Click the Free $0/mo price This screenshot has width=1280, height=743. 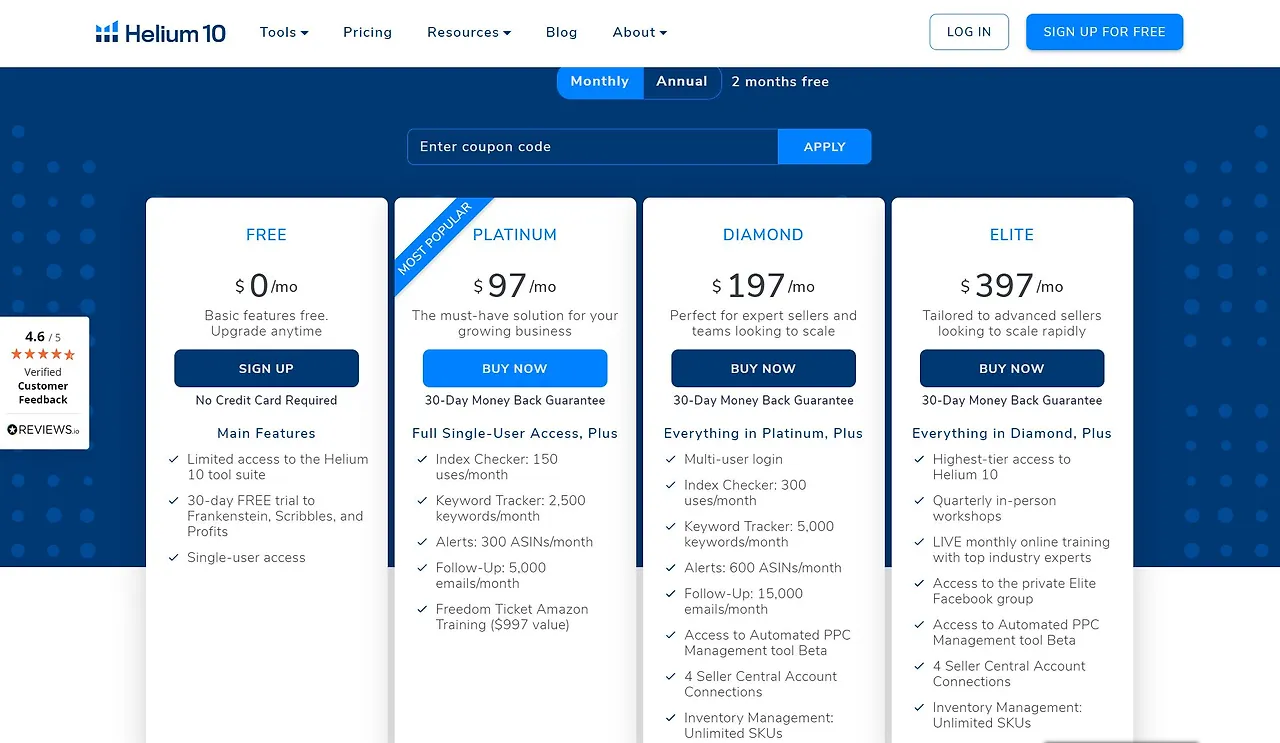pos(266,287)
